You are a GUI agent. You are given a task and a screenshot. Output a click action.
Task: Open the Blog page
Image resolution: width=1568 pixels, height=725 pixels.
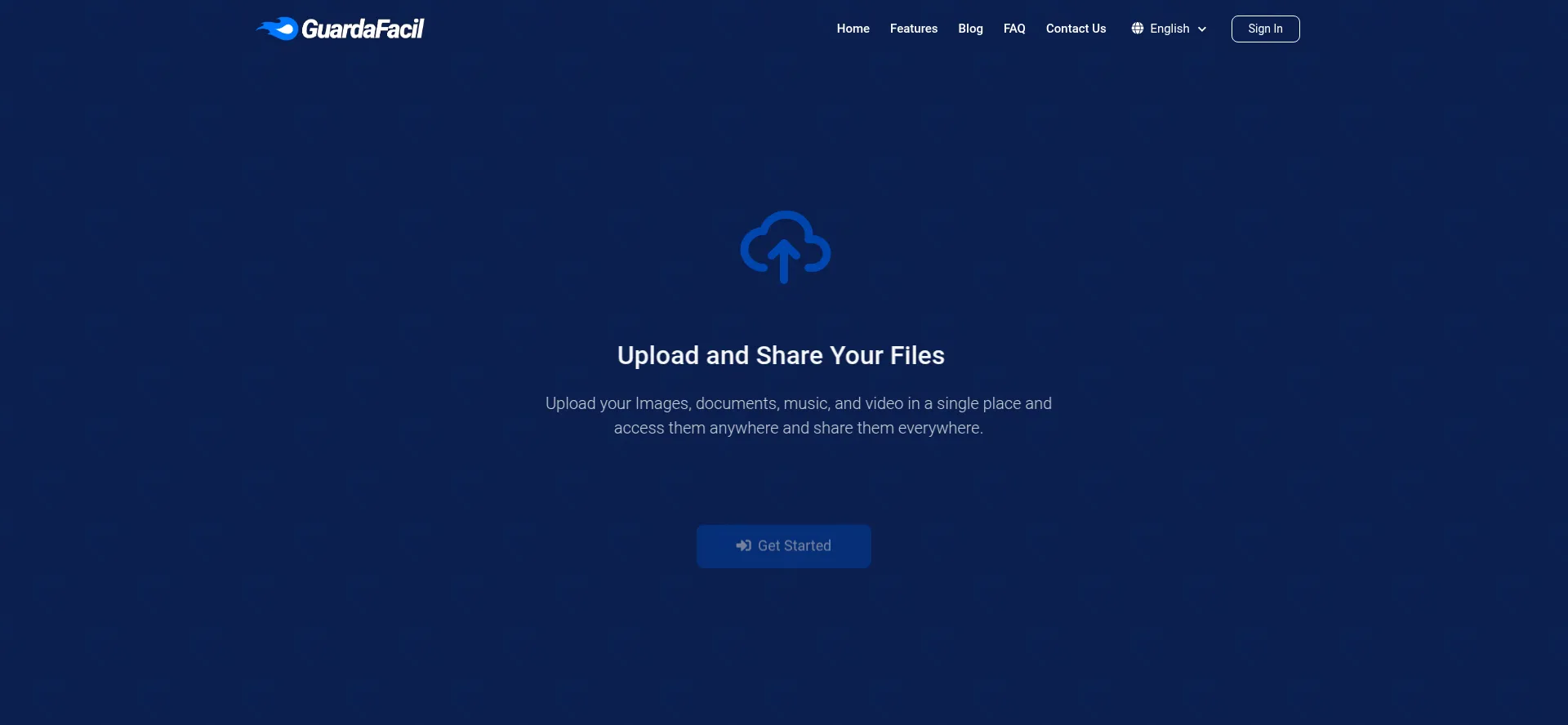(970, 29)
